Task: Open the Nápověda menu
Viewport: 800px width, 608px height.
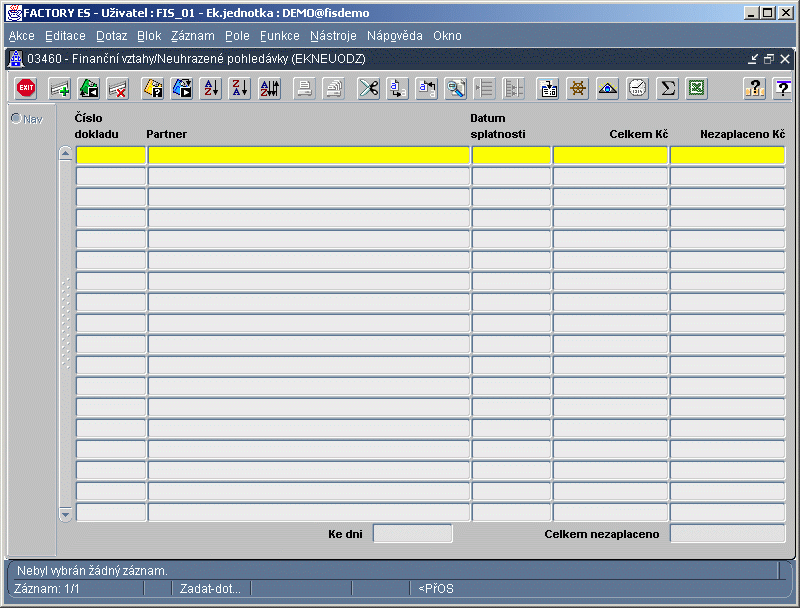Action: point(394,36)
